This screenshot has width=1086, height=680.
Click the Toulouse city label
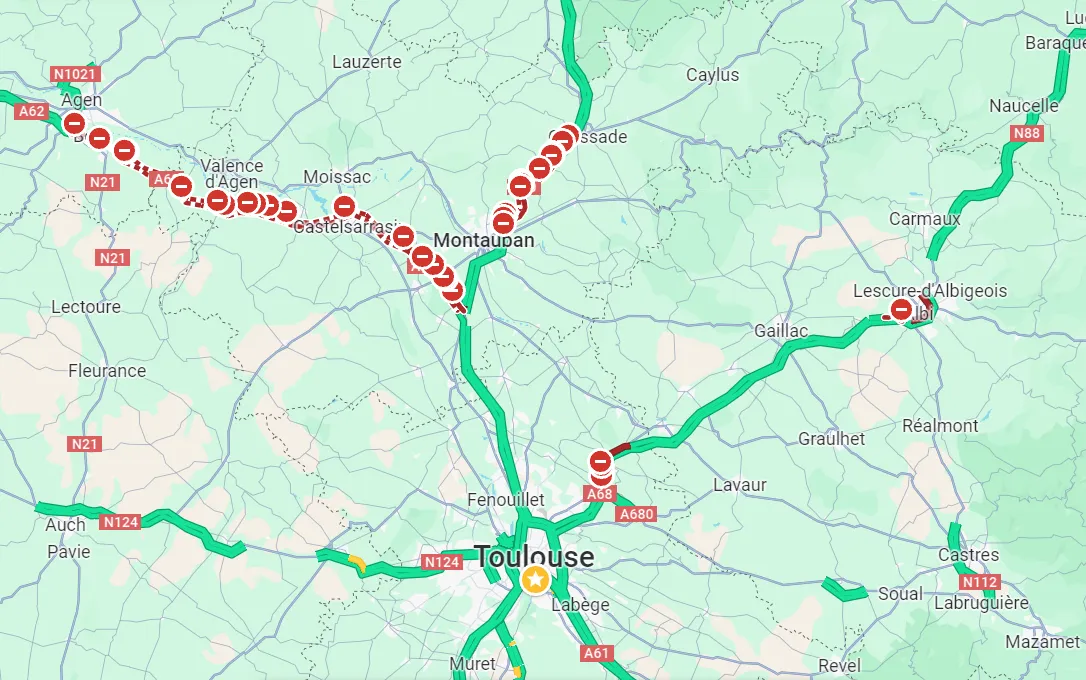(534, 556)
